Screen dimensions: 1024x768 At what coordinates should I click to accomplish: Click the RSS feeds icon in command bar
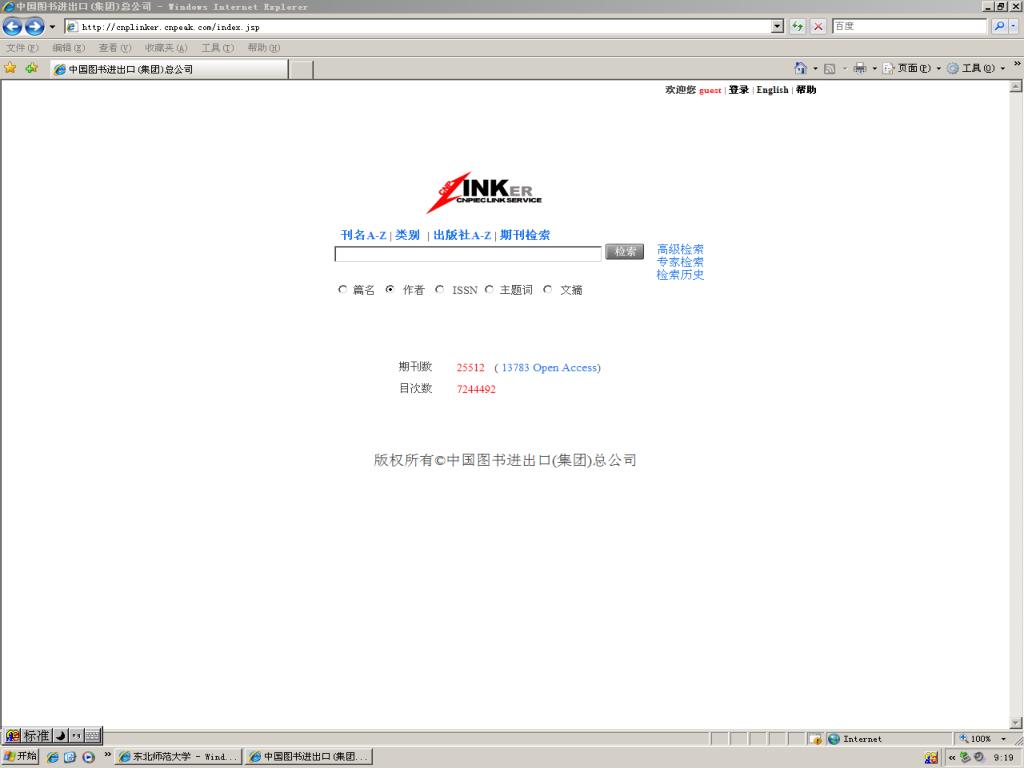(829, 69)
